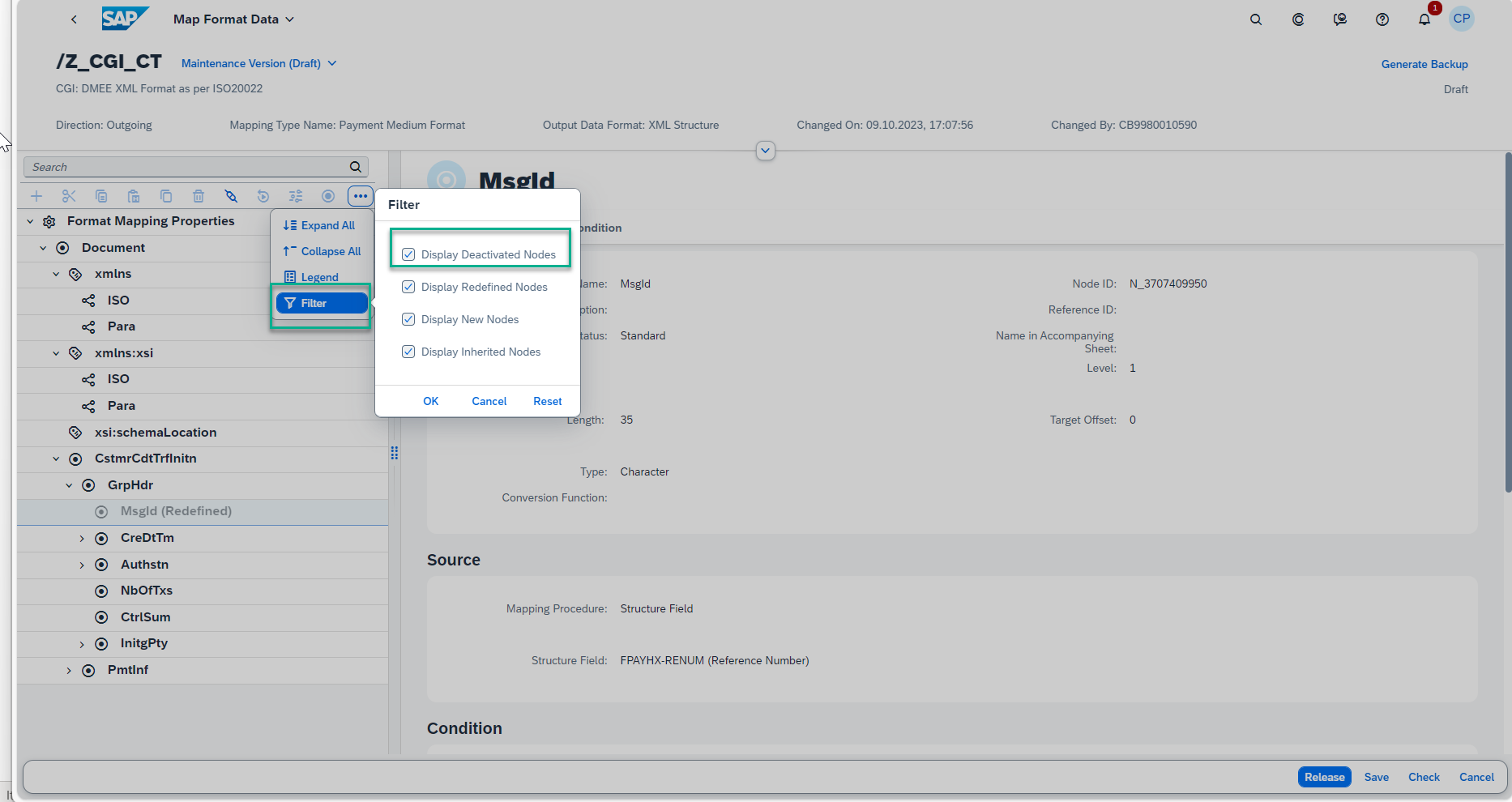The image size is (1512, 802).
Task: Click the gear icon beside Format Mapping Properties
Action: point(49,222)
